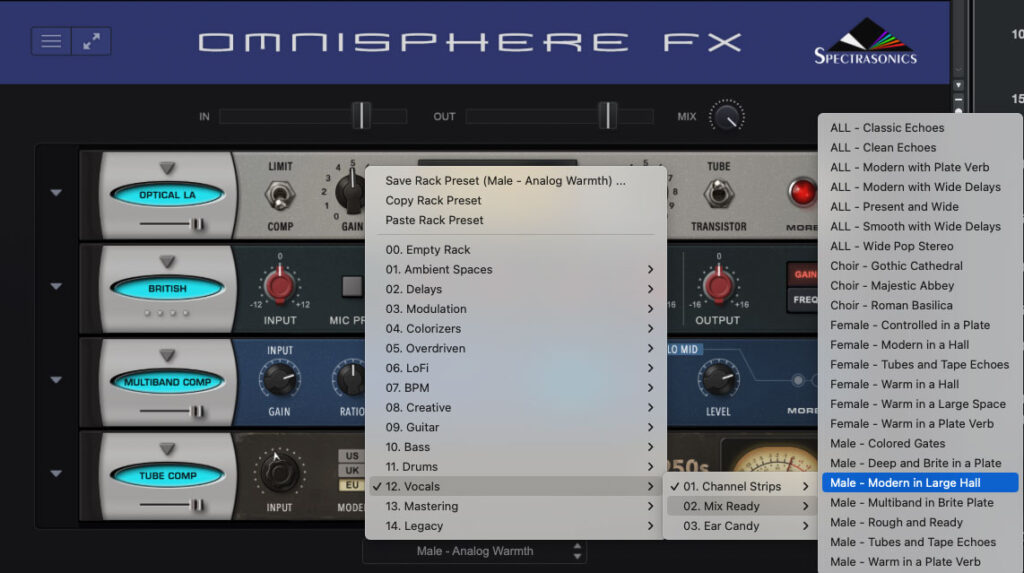1024x573 pixels.
Task: Pick Male - Rough and Ready preset
Action: point(920,522)
